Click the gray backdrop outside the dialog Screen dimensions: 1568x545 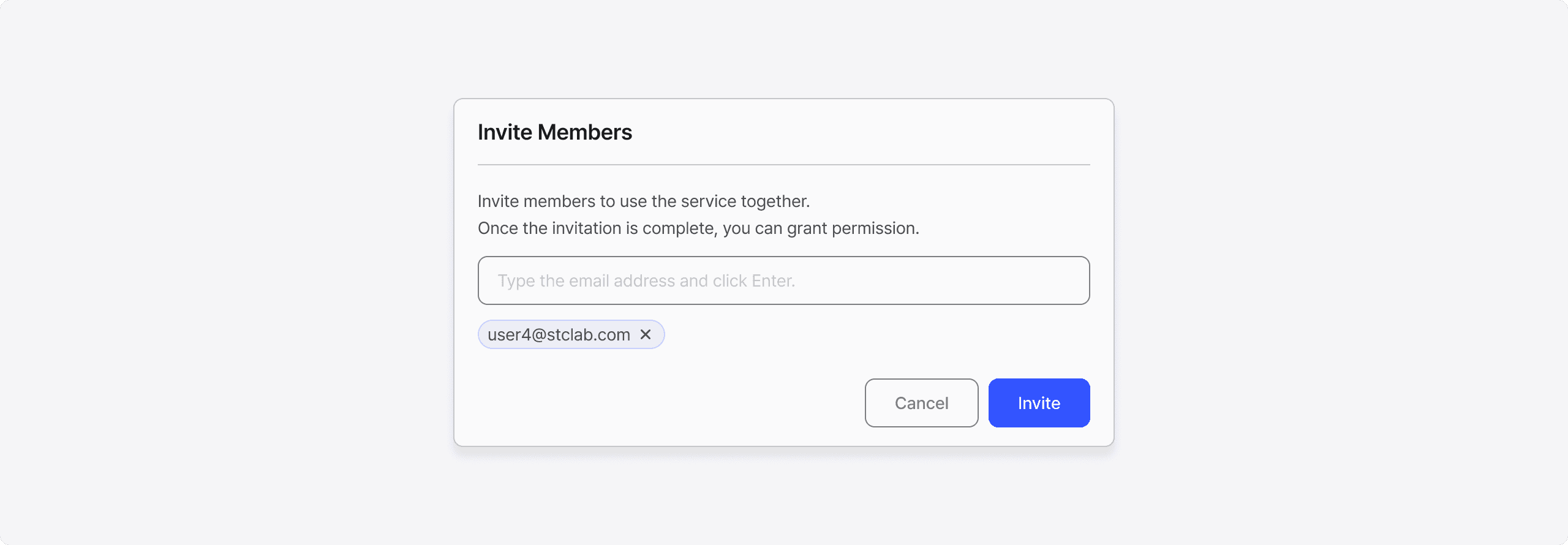pos(227,272)
